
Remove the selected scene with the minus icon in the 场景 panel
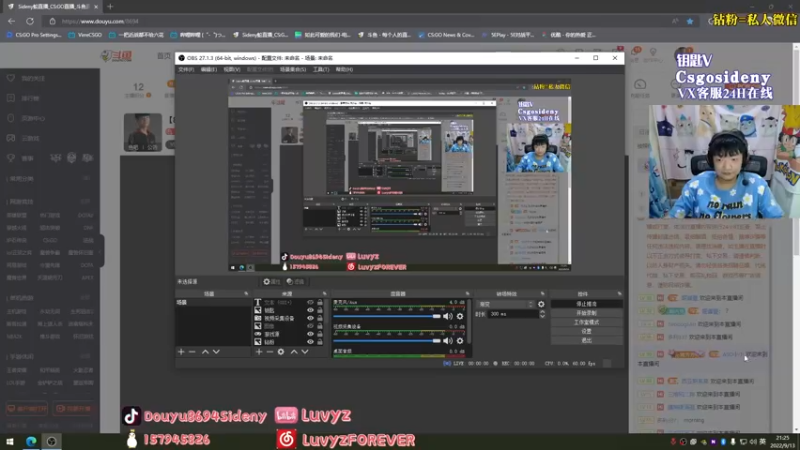tap(192, 352)
